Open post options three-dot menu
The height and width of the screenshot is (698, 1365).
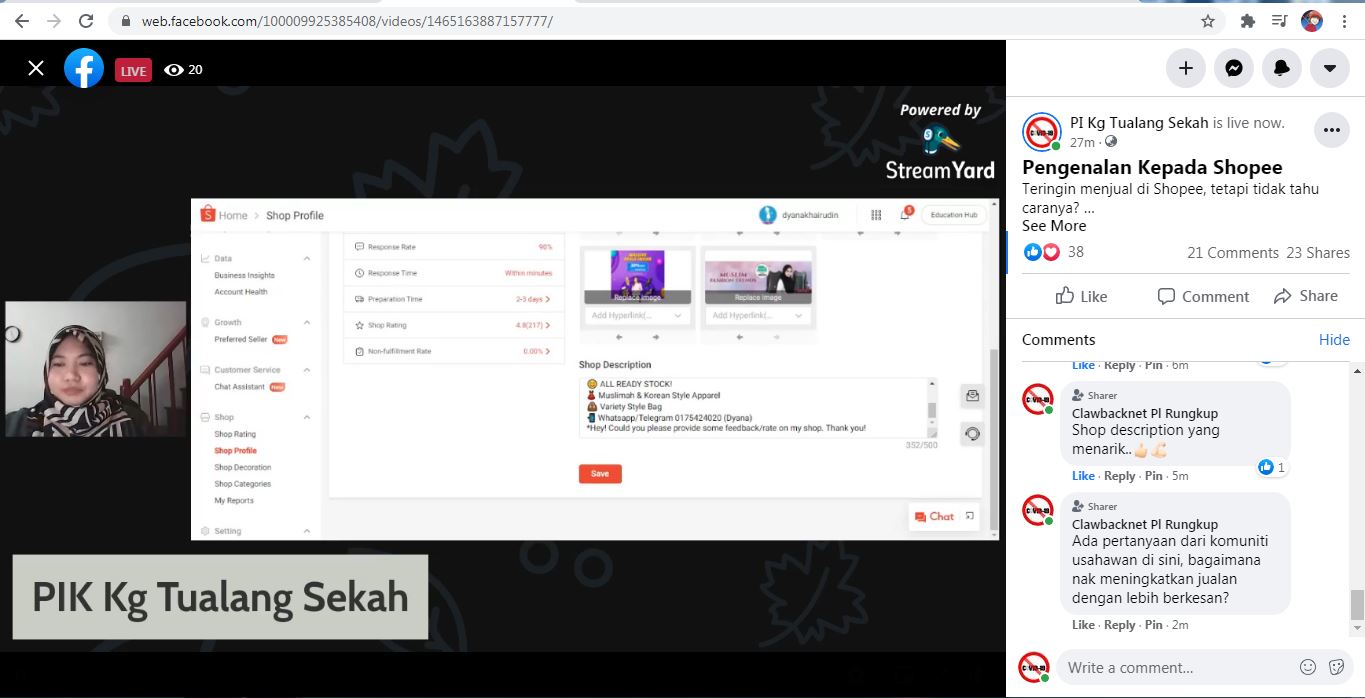1331,130
